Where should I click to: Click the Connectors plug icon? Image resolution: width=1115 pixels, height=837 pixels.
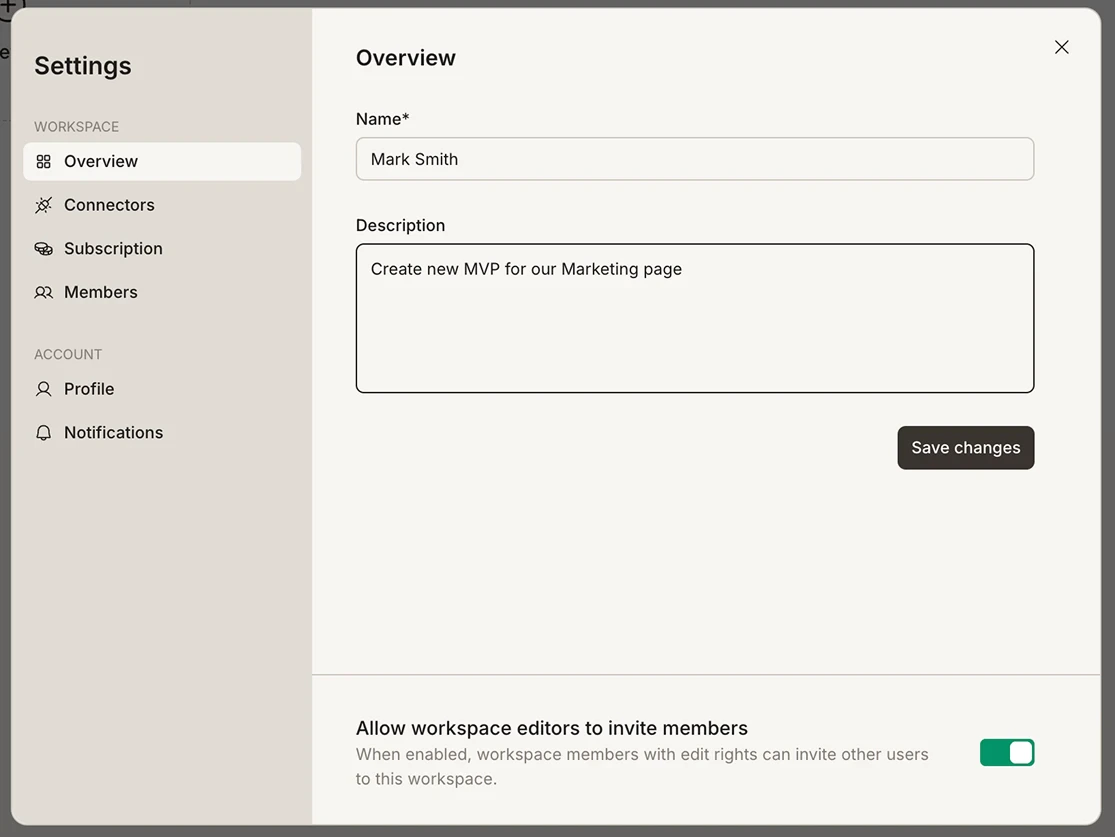[x=43, y=205]
